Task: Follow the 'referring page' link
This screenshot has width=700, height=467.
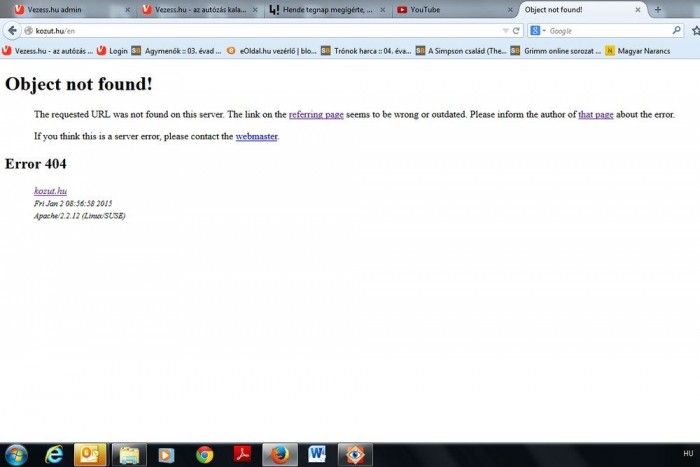Action: click(316, 115)
